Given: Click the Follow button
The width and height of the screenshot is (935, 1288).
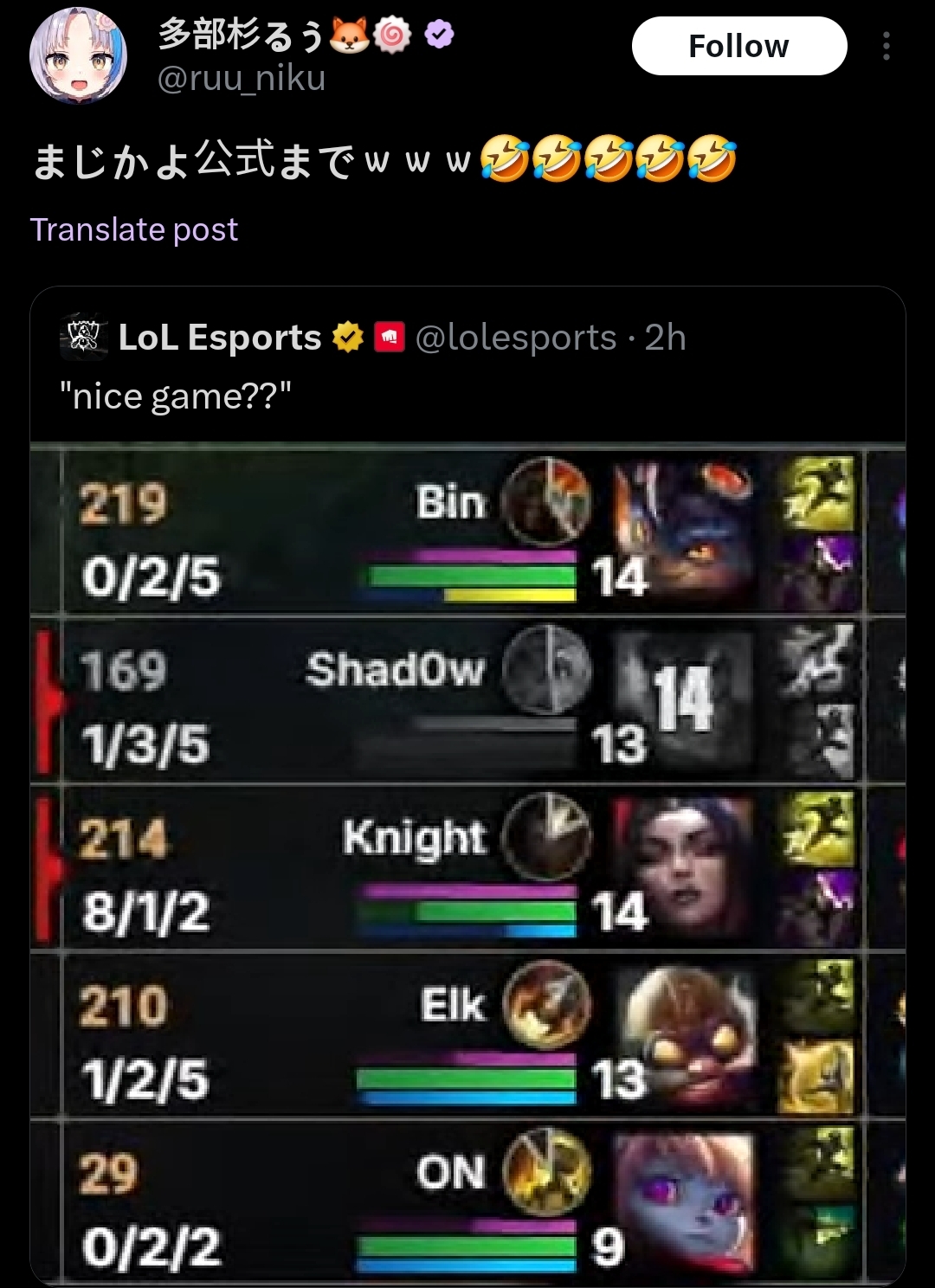Looking at the screenshot, I should click(x=739, y=46).
